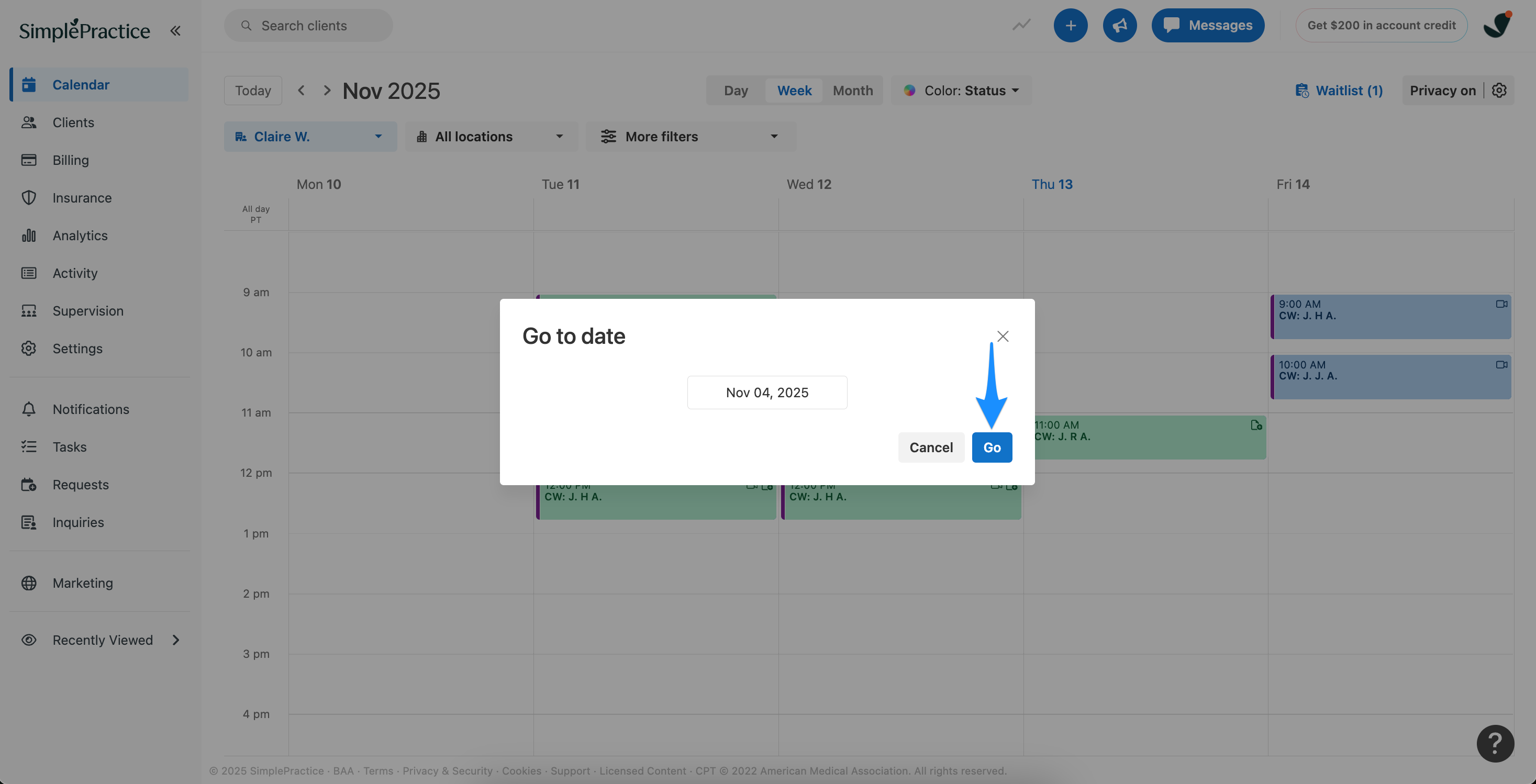The image size is (1536, 784).
Task: Click the Inquiries icon
Action: pyautogui.click(x=29, y=522)
